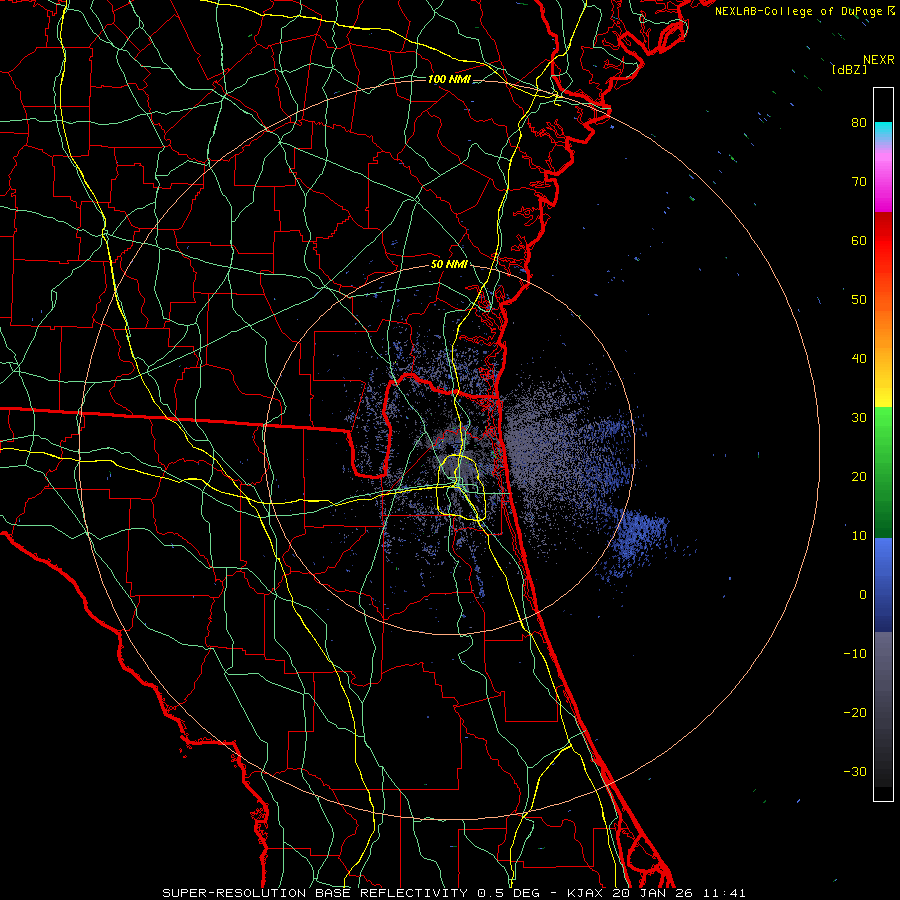Click the 10 dBZ value on the scale
Screen dimensions: 900x900
(x=859, y=536)
